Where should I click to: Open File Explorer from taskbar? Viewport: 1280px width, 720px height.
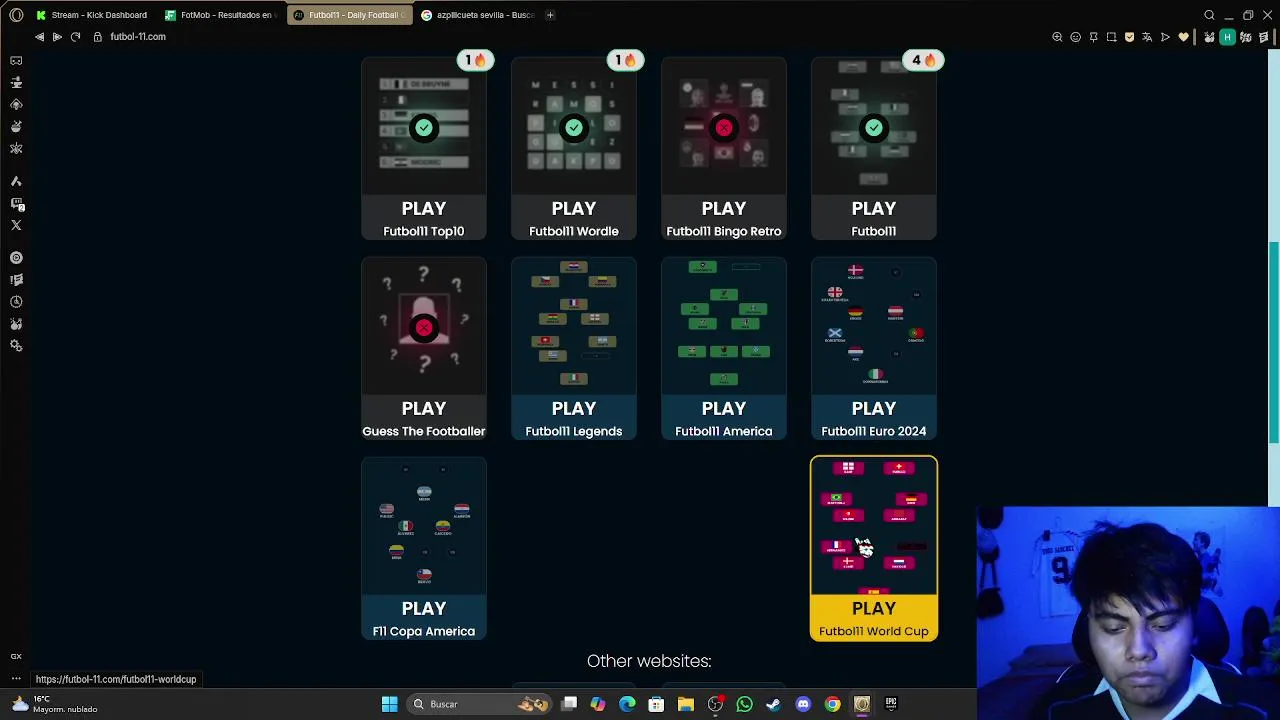point(686,704)
